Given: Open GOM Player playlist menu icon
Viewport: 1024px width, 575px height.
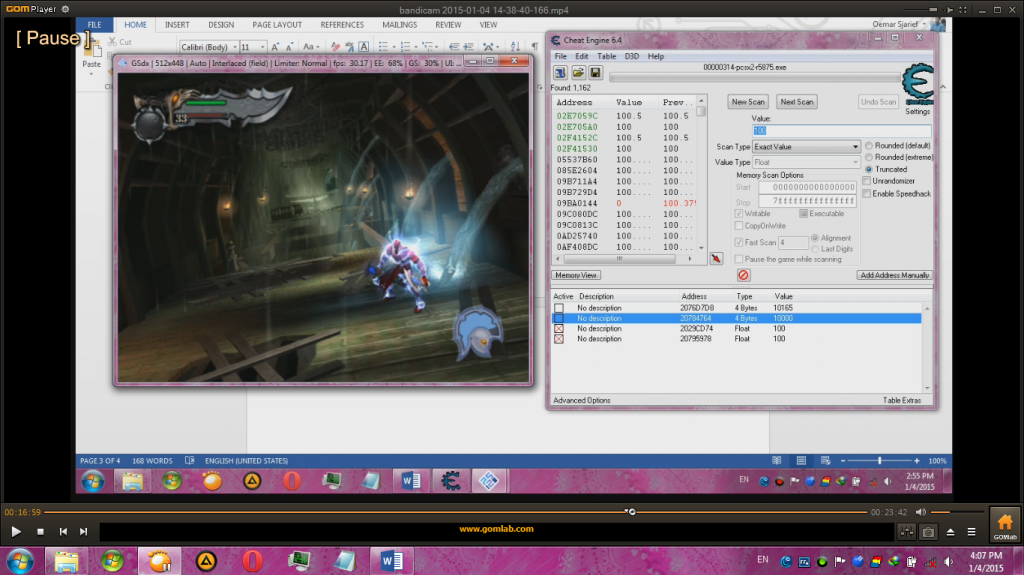Looking at the screenshot, I should (971, 533).
